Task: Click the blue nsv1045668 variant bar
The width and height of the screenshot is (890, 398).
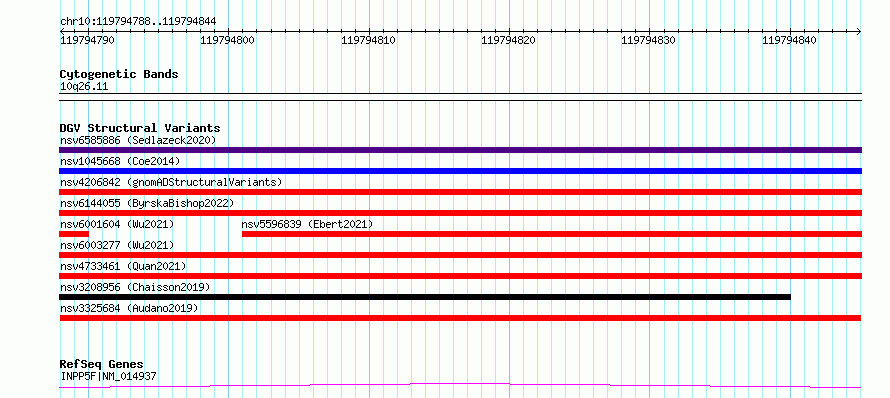Action: coord(460,171)
